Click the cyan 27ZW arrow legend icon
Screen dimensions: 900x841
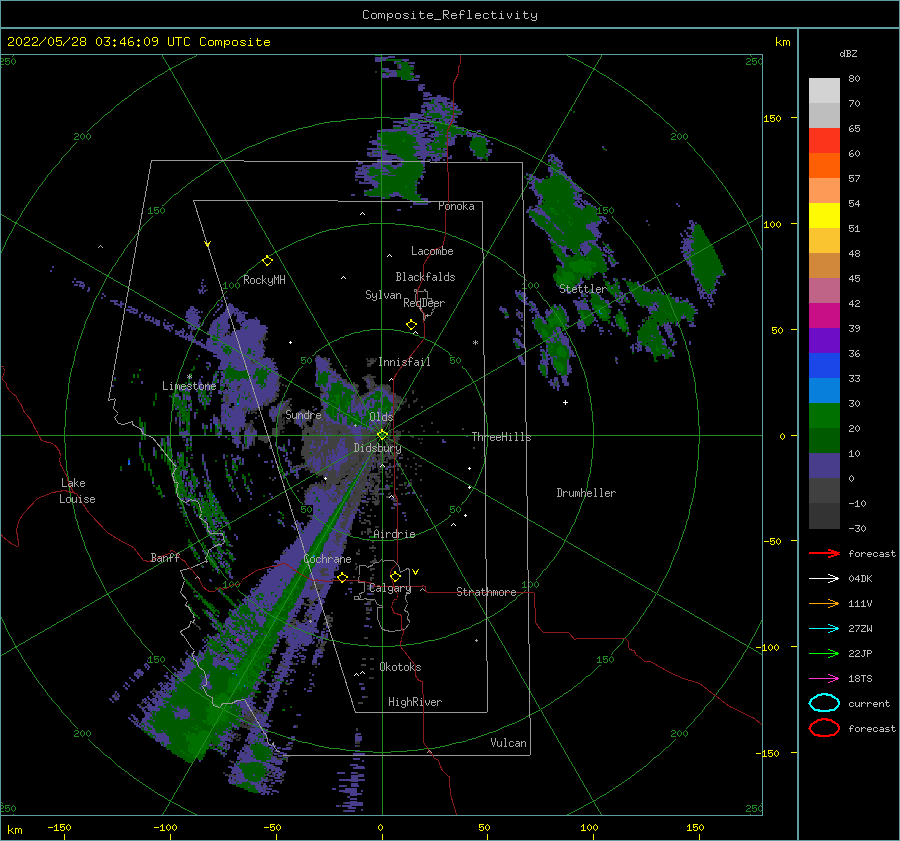[x=824, y=629]
